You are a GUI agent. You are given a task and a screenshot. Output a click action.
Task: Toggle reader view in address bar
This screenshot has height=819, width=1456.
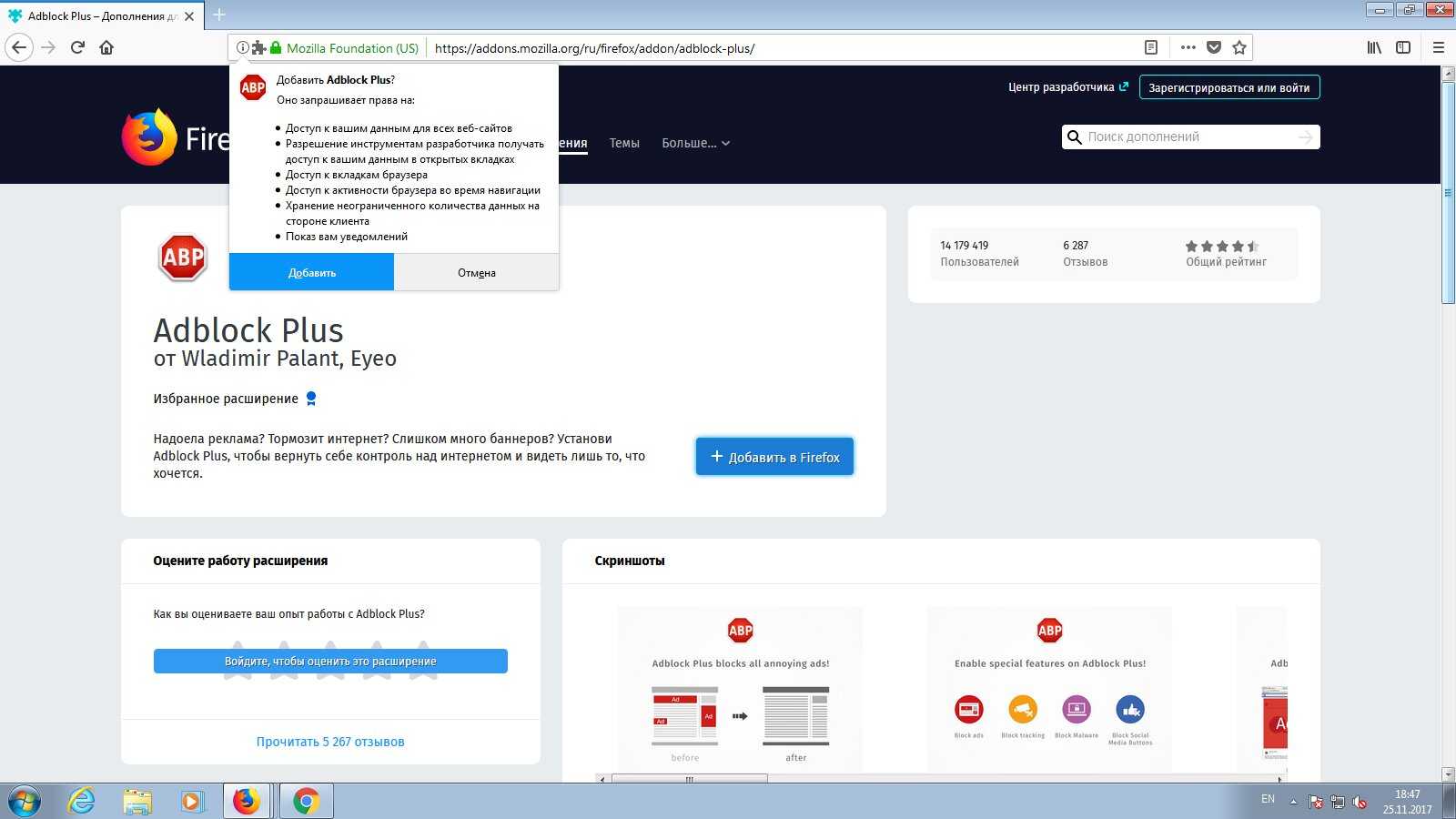click(1151, 47)
